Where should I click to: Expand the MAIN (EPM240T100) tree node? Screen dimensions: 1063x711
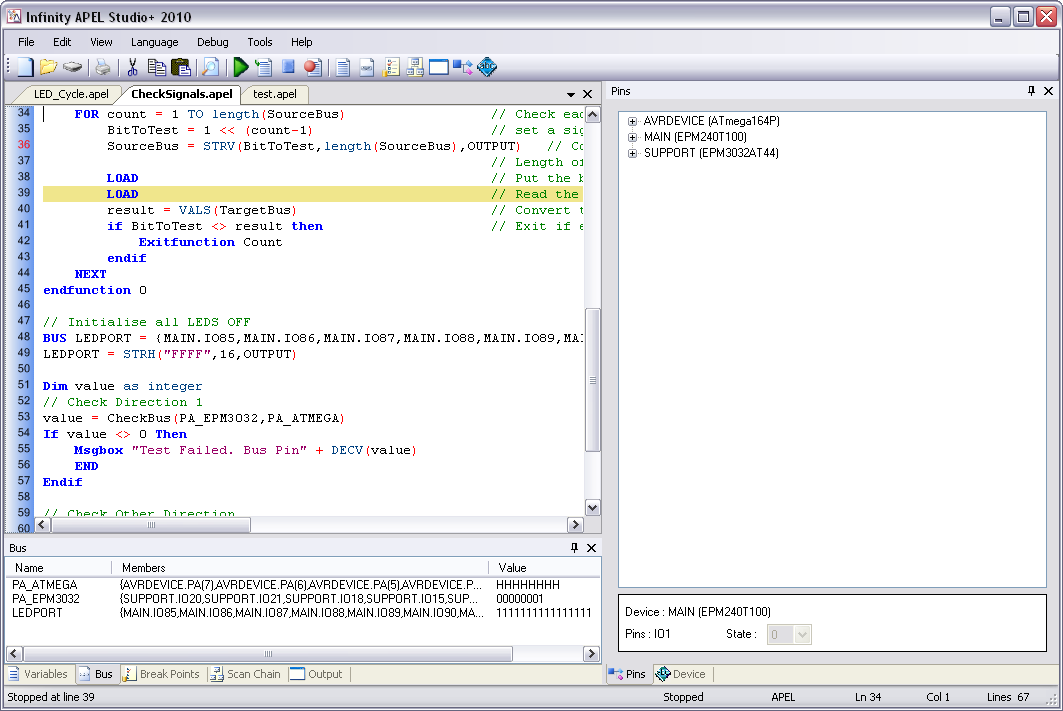[x=632, y=137]
